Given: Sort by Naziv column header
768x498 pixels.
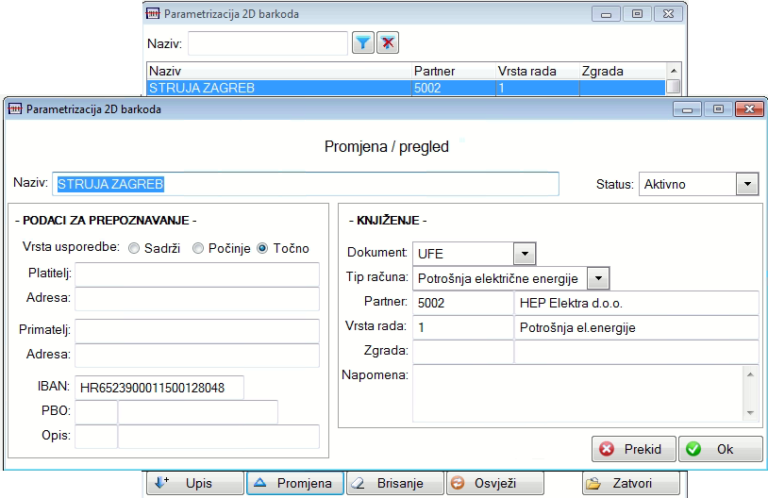Looking at the screenshot, I should pos(279,71).
